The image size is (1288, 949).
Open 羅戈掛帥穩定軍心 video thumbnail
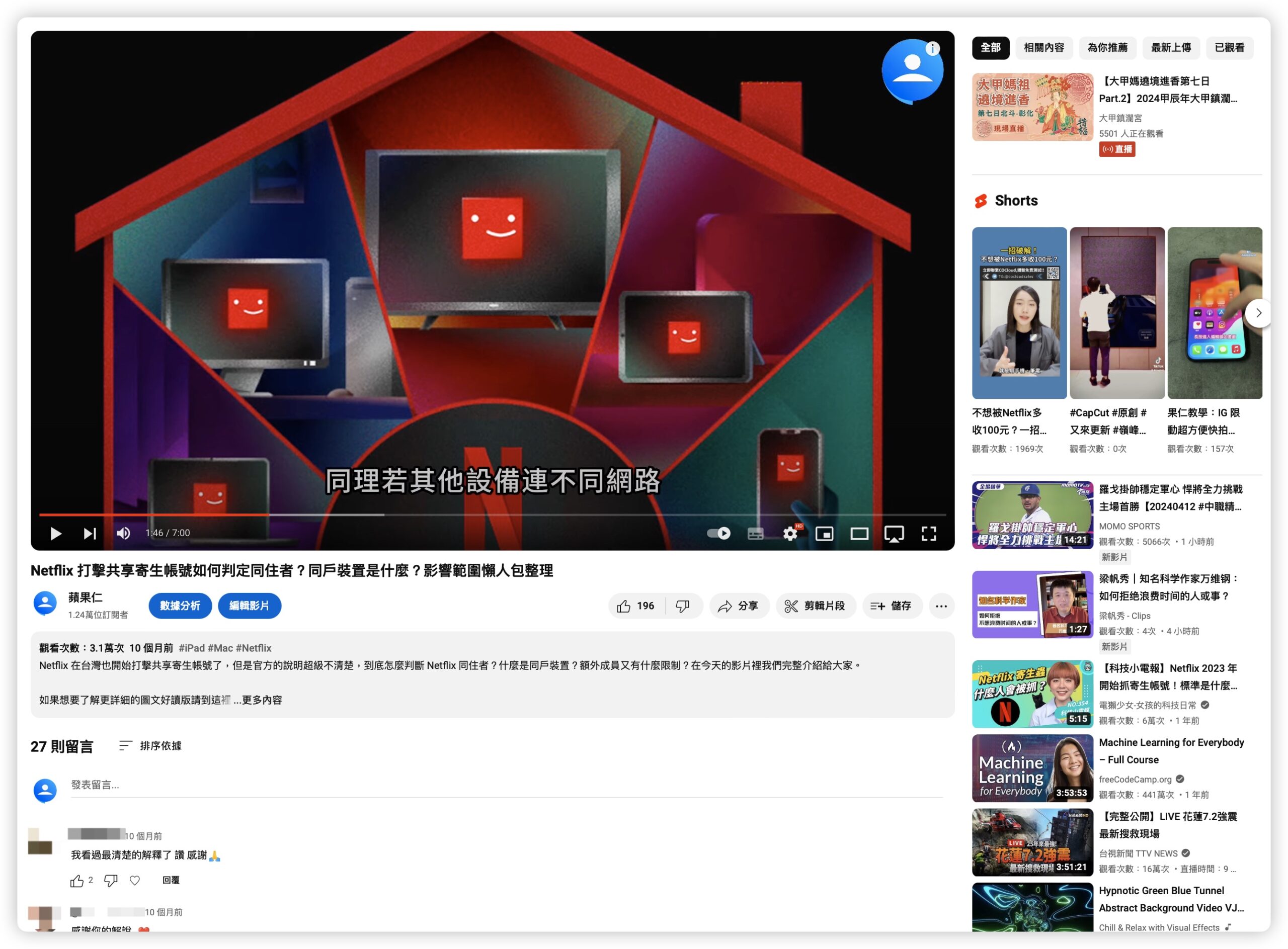[x=1032, y=515]
